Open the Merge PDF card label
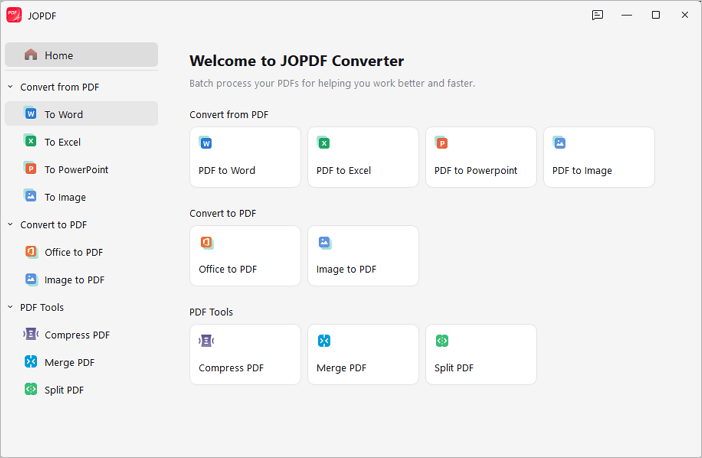Viewport: 702px width, 458px height. [341, 368]
